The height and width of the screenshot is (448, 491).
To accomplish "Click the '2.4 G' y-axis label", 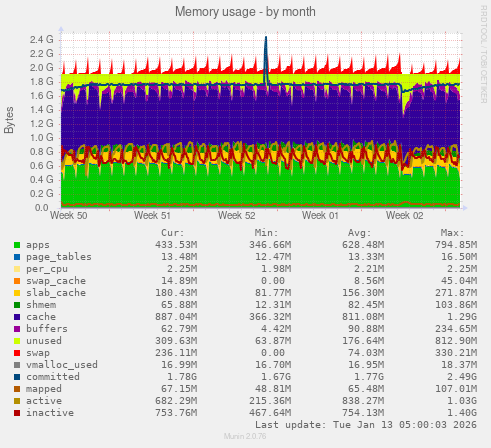I will pos(42,40).
